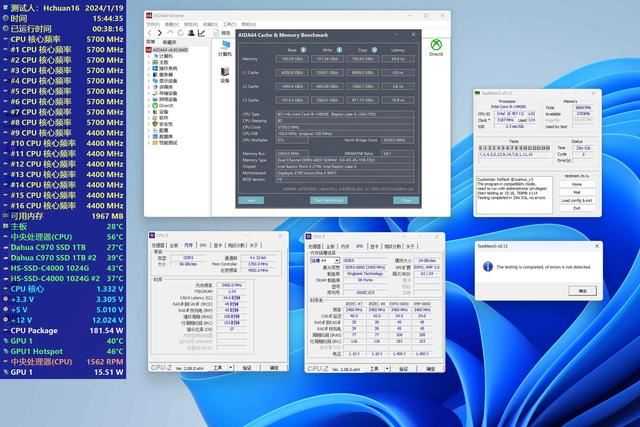The height and width of the screenshot is (427, 640).
Task: Expand the 性能测试 node in AIDA64 tree
Action: (149, 142)
